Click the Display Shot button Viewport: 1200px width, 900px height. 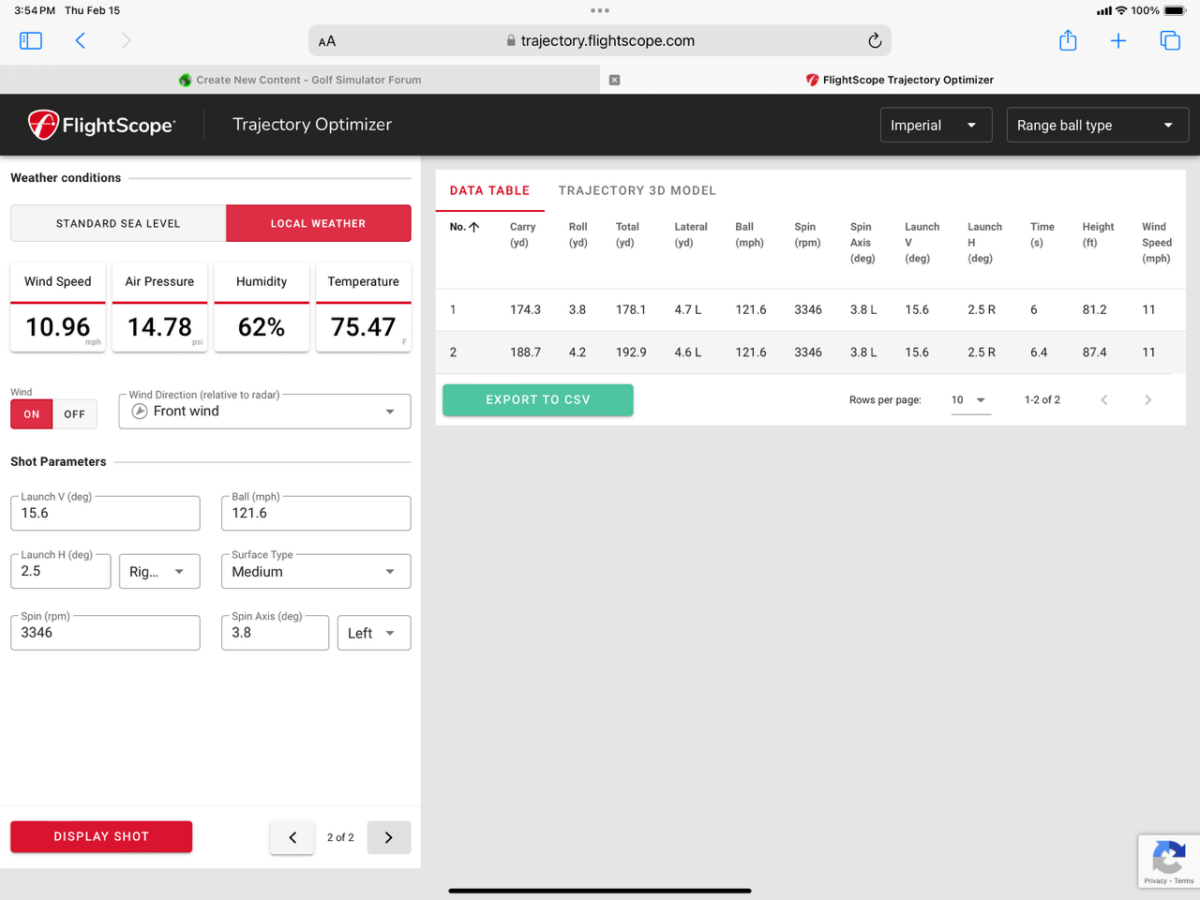[101, 837]
